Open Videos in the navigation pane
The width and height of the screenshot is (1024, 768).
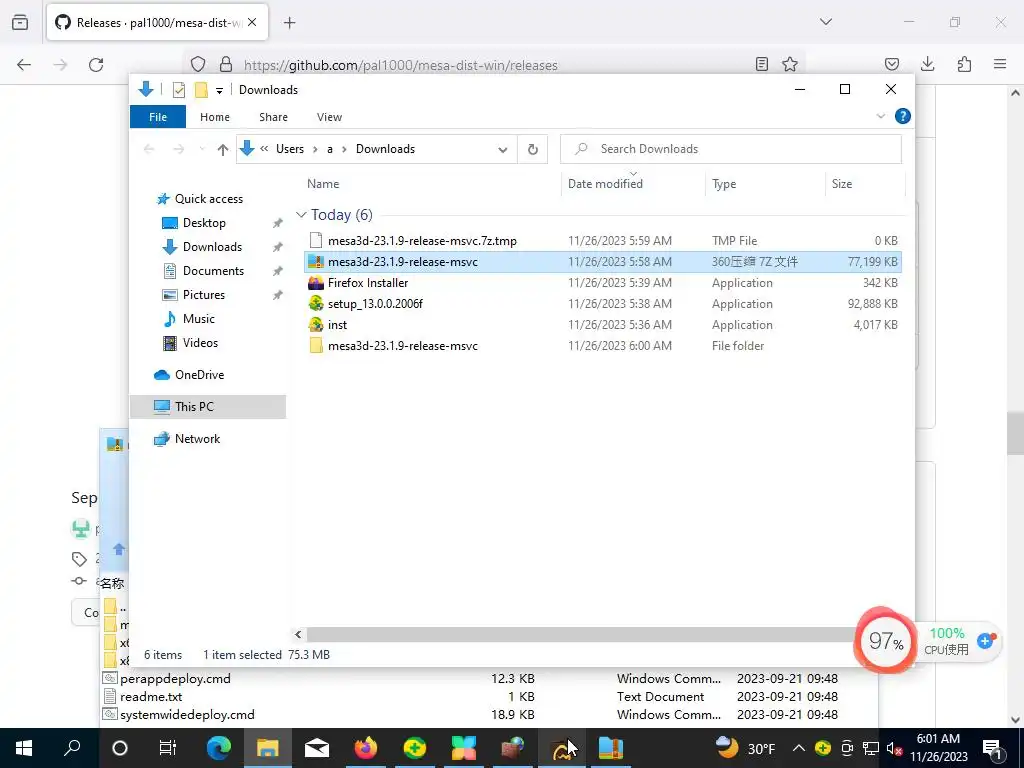(200, 343)
